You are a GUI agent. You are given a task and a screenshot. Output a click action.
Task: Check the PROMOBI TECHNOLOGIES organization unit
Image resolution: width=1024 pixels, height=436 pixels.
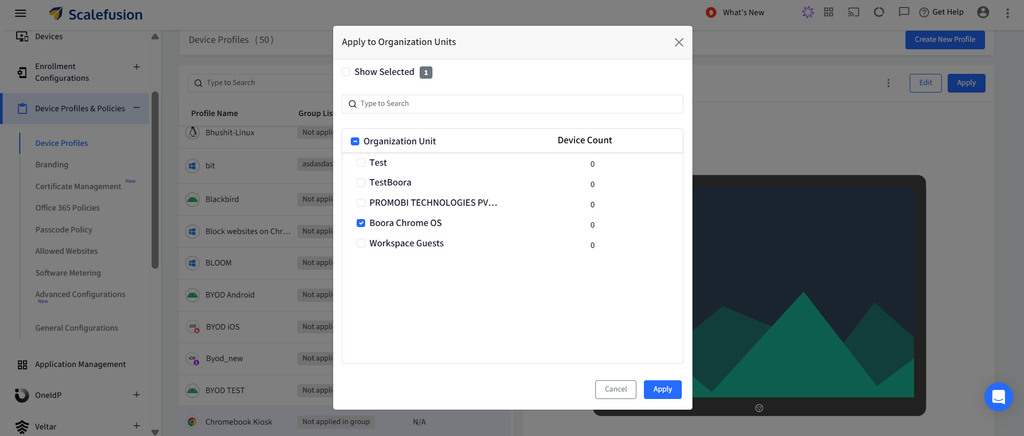pos(360,203)
